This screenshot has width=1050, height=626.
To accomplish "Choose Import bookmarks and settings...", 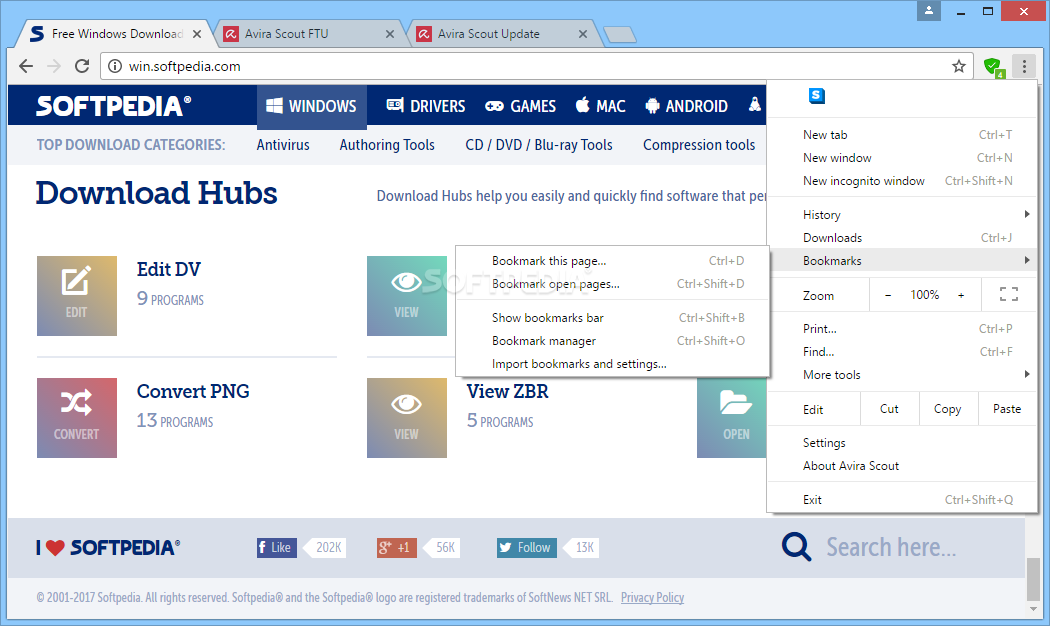I will (613, 364).
